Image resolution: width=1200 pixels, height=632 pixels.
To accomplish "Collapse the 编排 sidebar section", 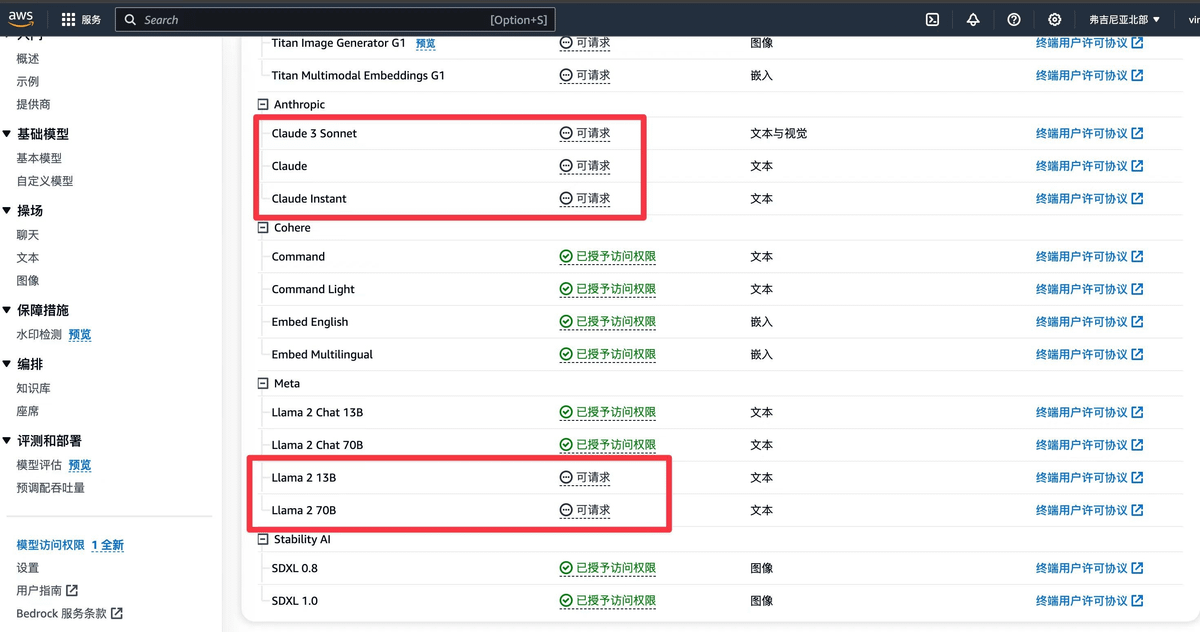I will (x=7, y=364).
